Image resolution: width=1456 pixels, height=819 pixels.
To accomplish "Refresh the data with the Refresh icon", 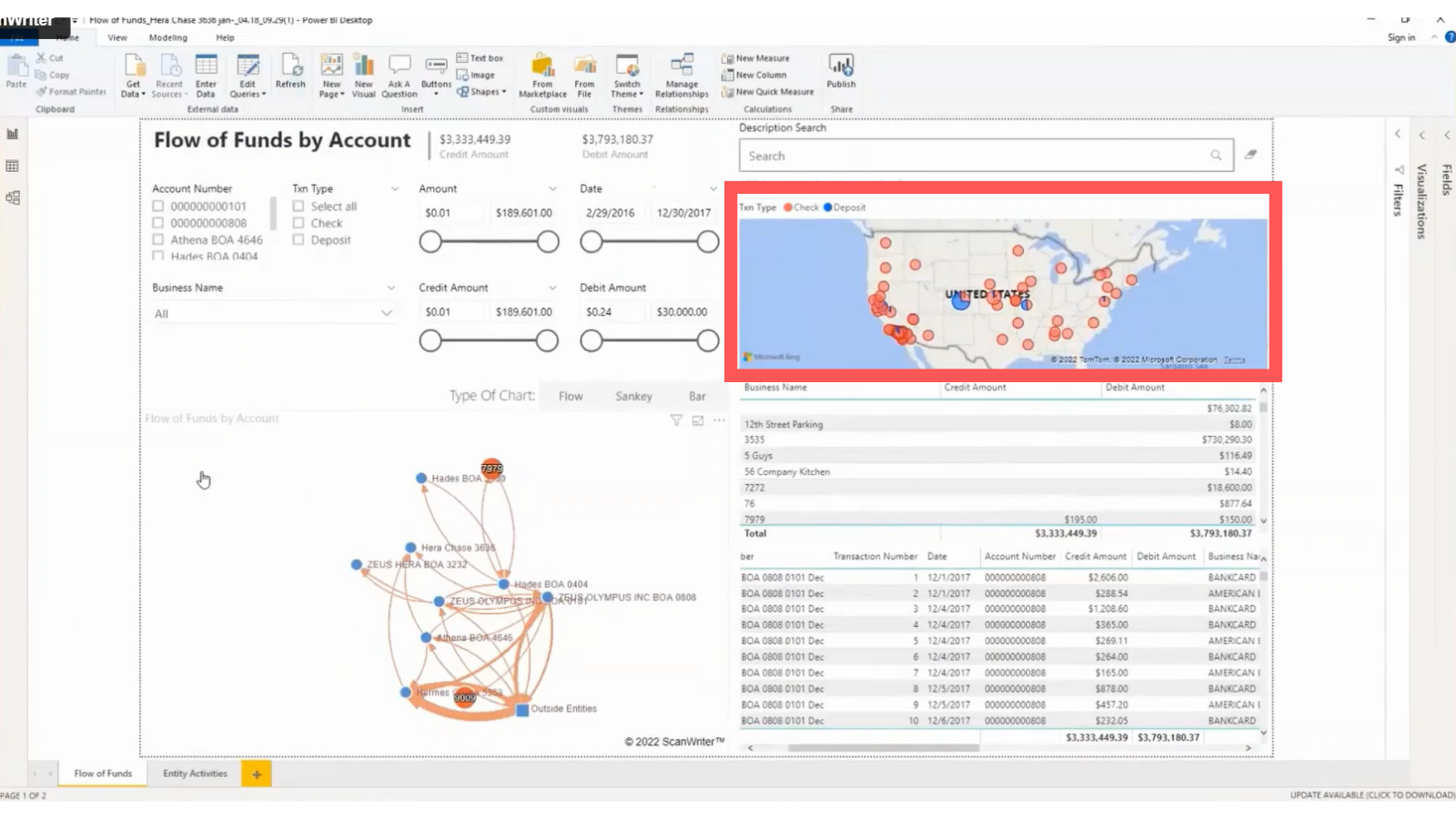I will click(291, 66).
